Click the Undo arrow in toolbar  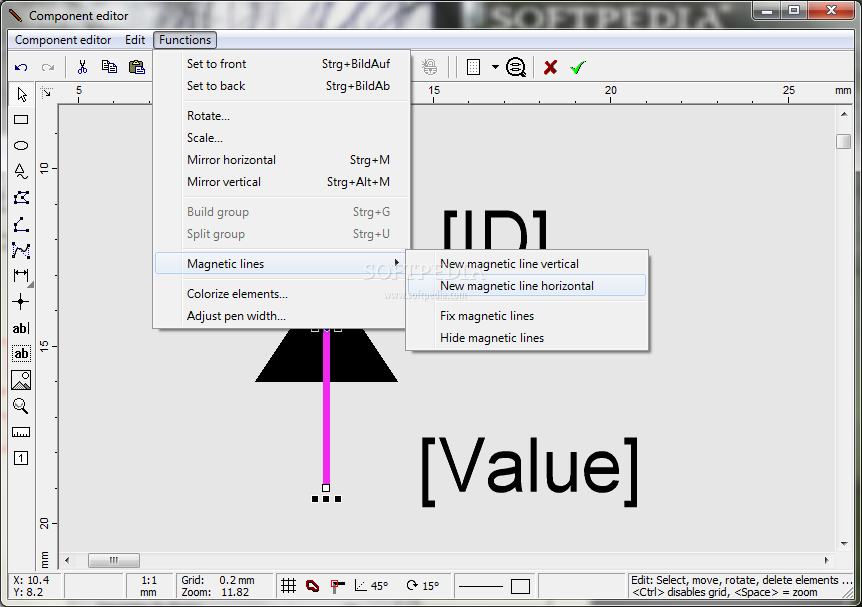(x=21, y=67)
